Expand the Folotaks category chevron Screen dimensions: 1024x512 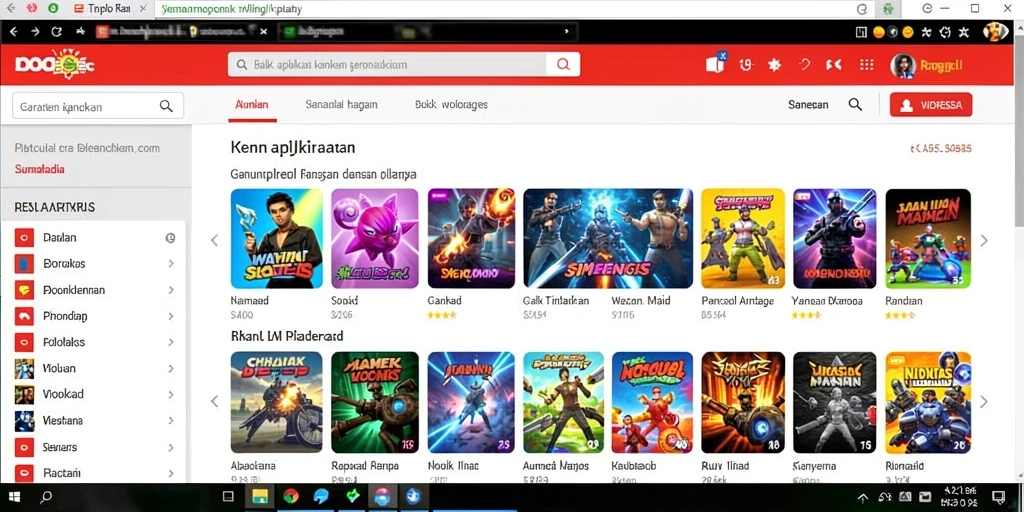[170, 342]
